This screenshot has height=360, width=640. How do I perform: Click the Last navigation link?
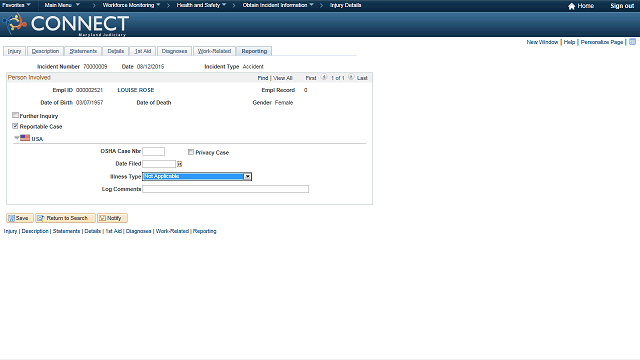362,78
